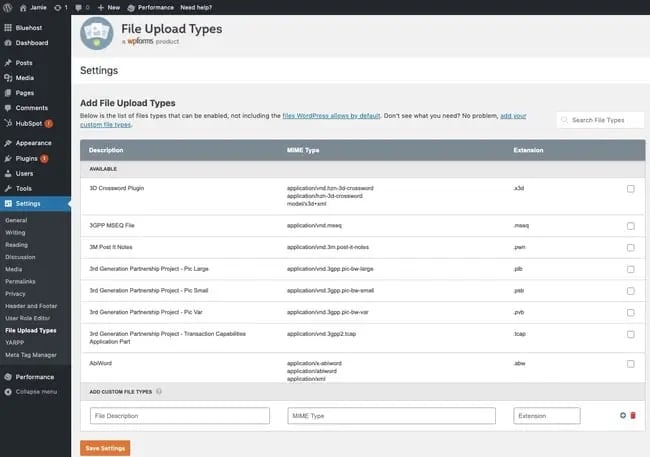
Task: Click the Posts pushpin icon
Action: pos(8,63)
